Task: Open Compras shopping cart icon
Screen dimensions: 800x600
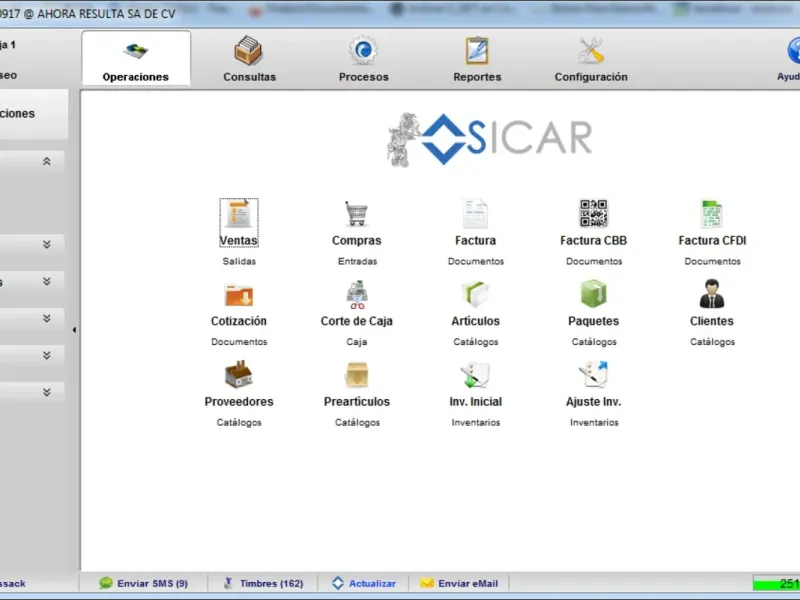Action: pos(356,213)
